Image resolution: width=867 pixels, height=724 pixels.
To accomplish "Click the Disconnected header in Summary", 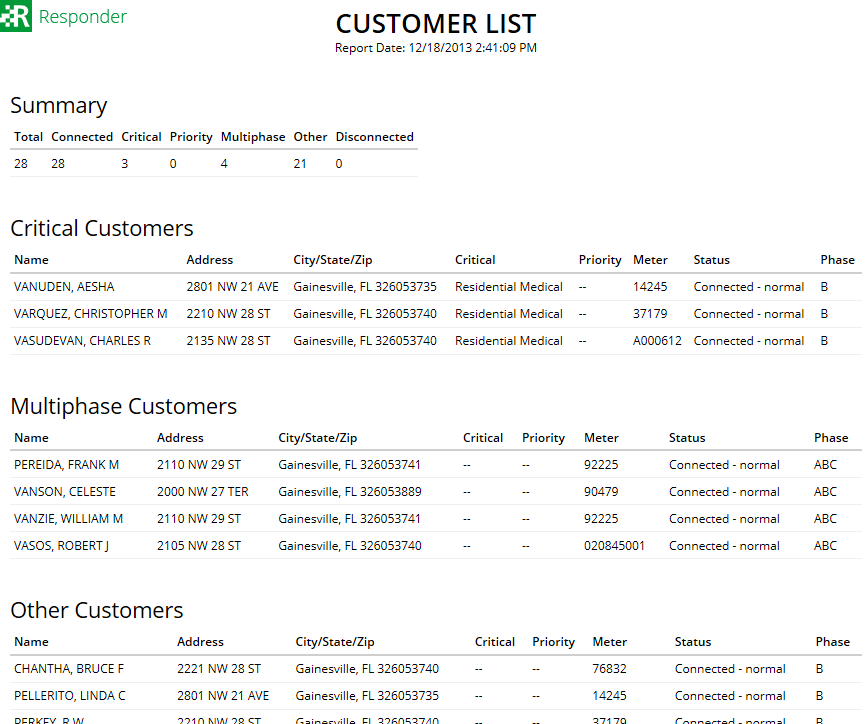I will pyautogui.click(x=374, y=137).
